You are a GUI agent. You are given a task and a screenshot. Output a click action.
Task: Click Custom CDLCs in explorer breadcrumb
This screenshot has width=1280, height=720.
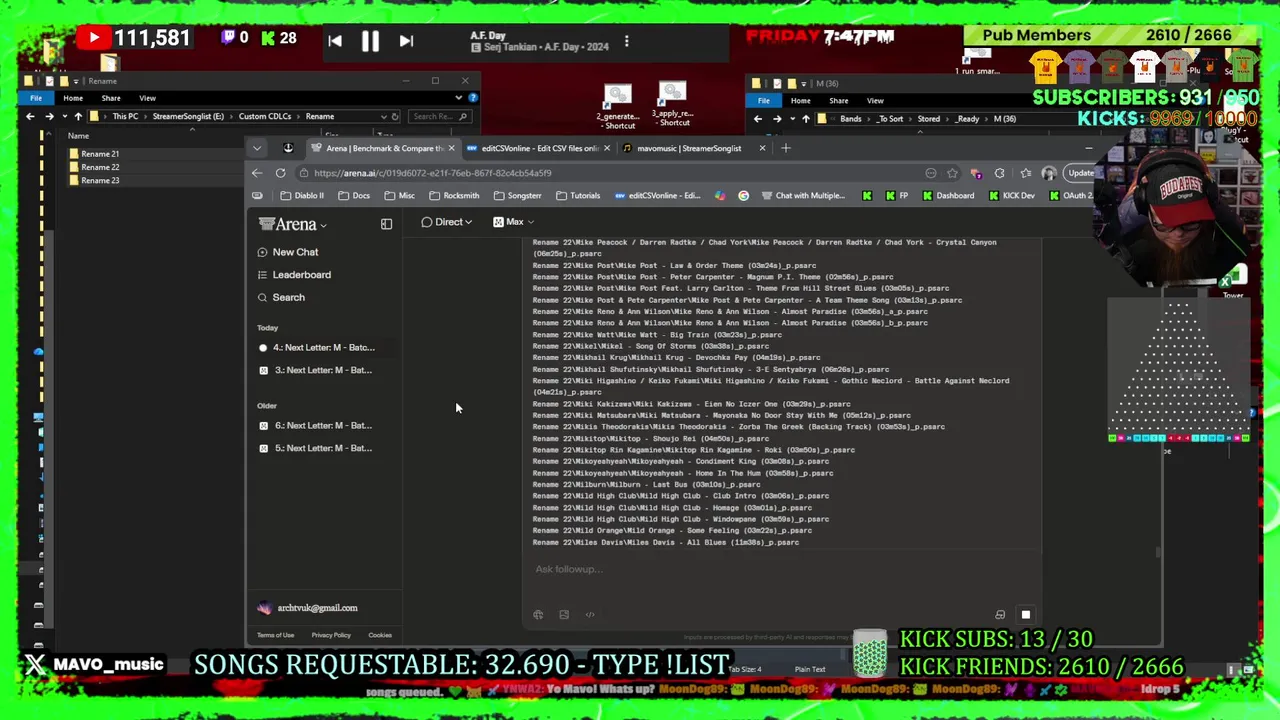(x=265, y=116)
